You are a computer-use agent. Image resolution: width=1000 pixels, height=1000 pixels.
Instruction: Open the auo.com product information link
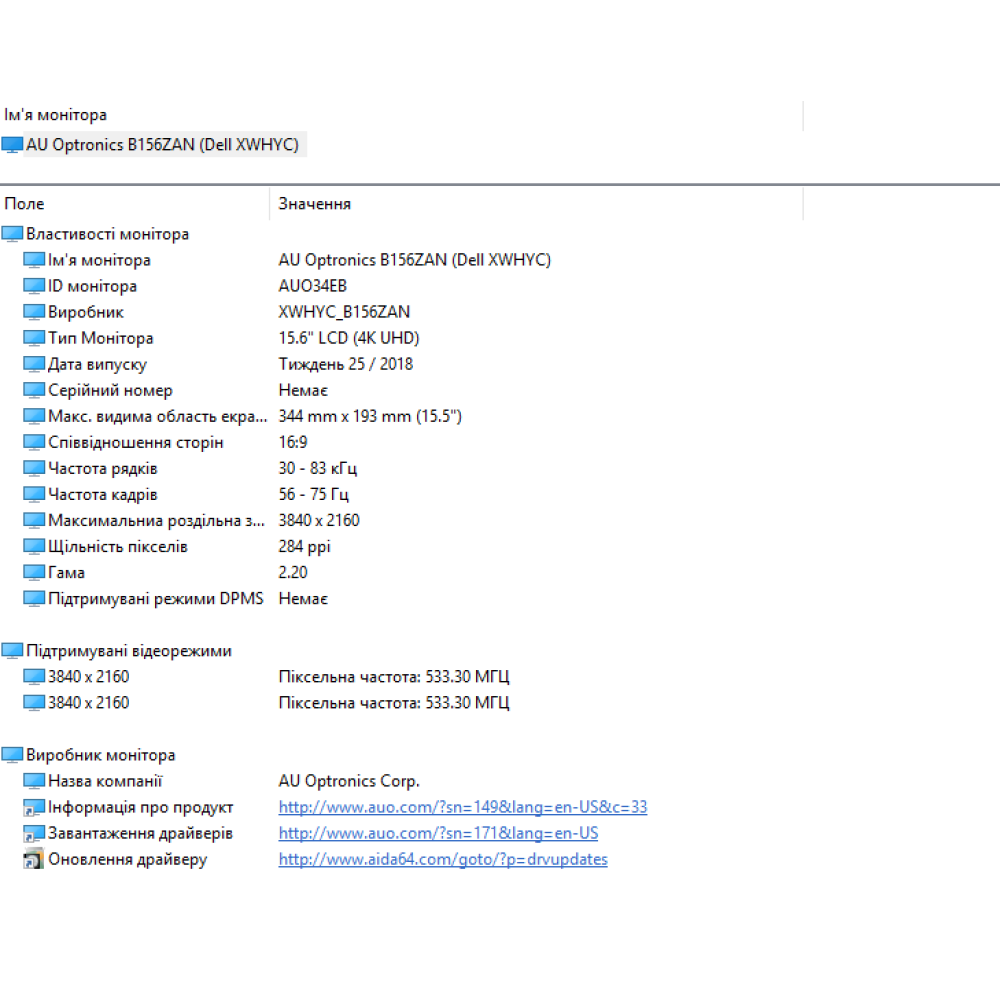[463, 807]
